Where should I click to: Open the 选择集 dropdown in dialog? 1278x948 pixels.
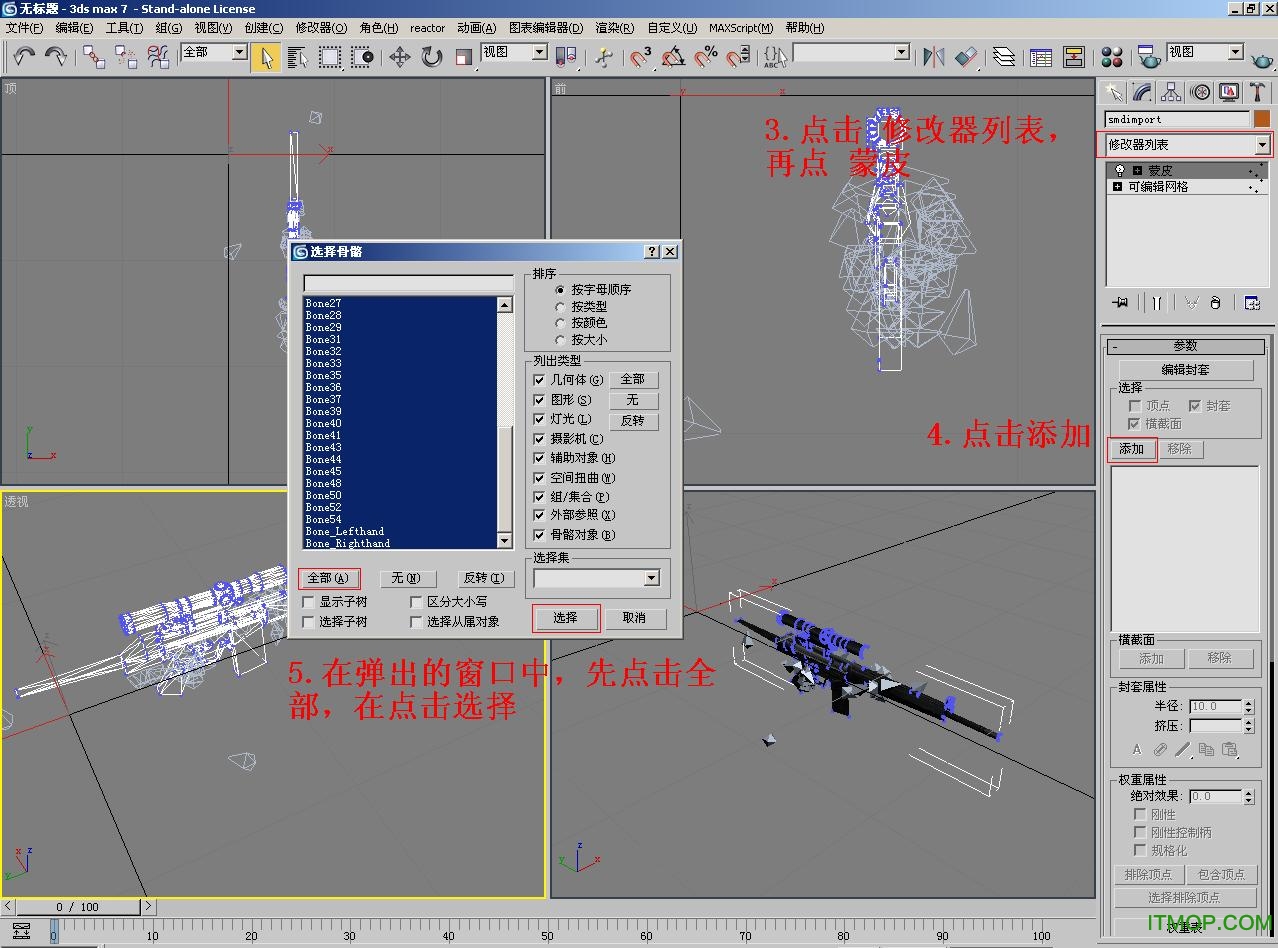pyautogui.click(x=651, y=578)
